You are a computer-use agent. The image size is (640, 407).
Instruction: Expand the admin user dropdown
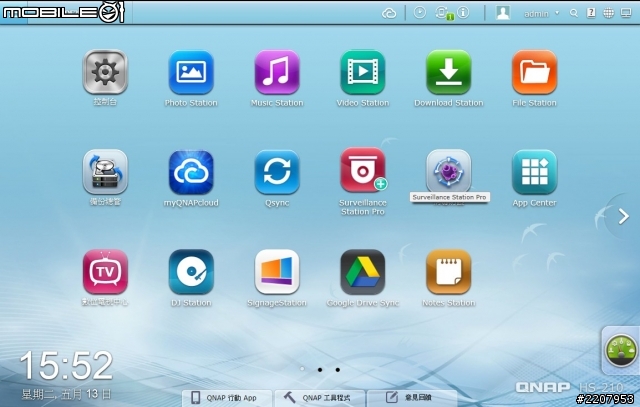click(542, 13)
